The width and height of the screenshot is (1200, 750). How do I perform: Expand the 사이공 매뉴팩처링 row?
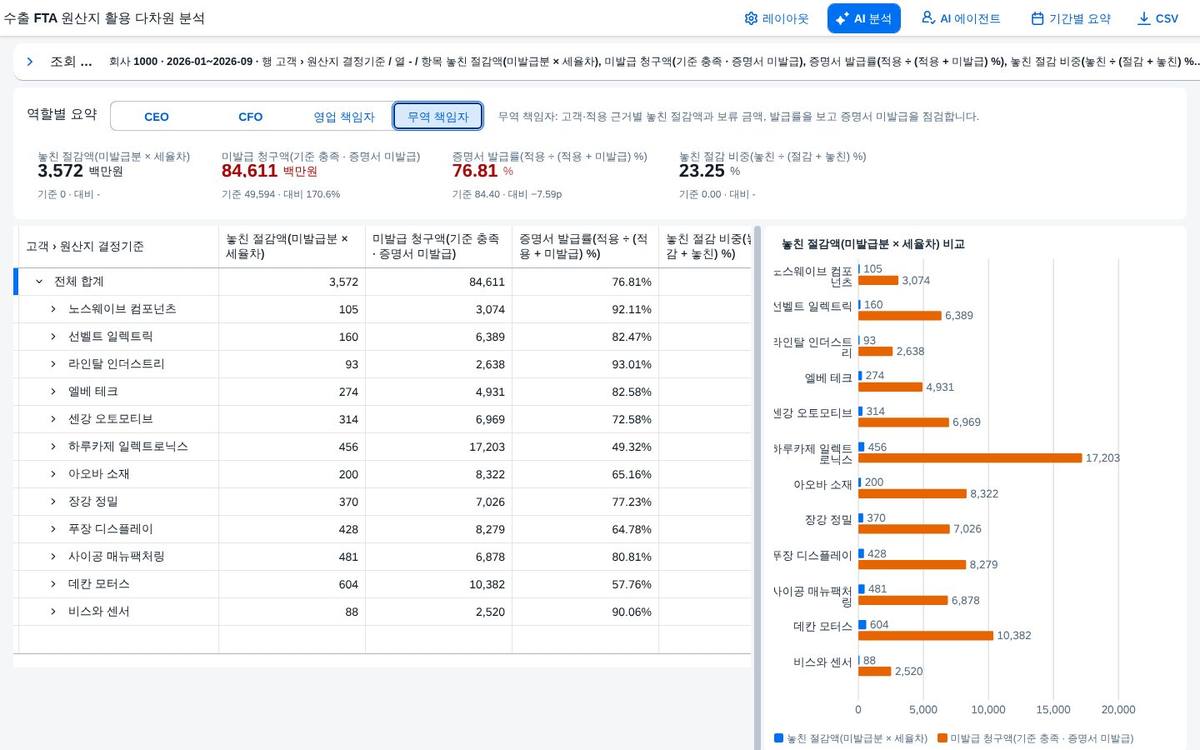click(53, 557)
